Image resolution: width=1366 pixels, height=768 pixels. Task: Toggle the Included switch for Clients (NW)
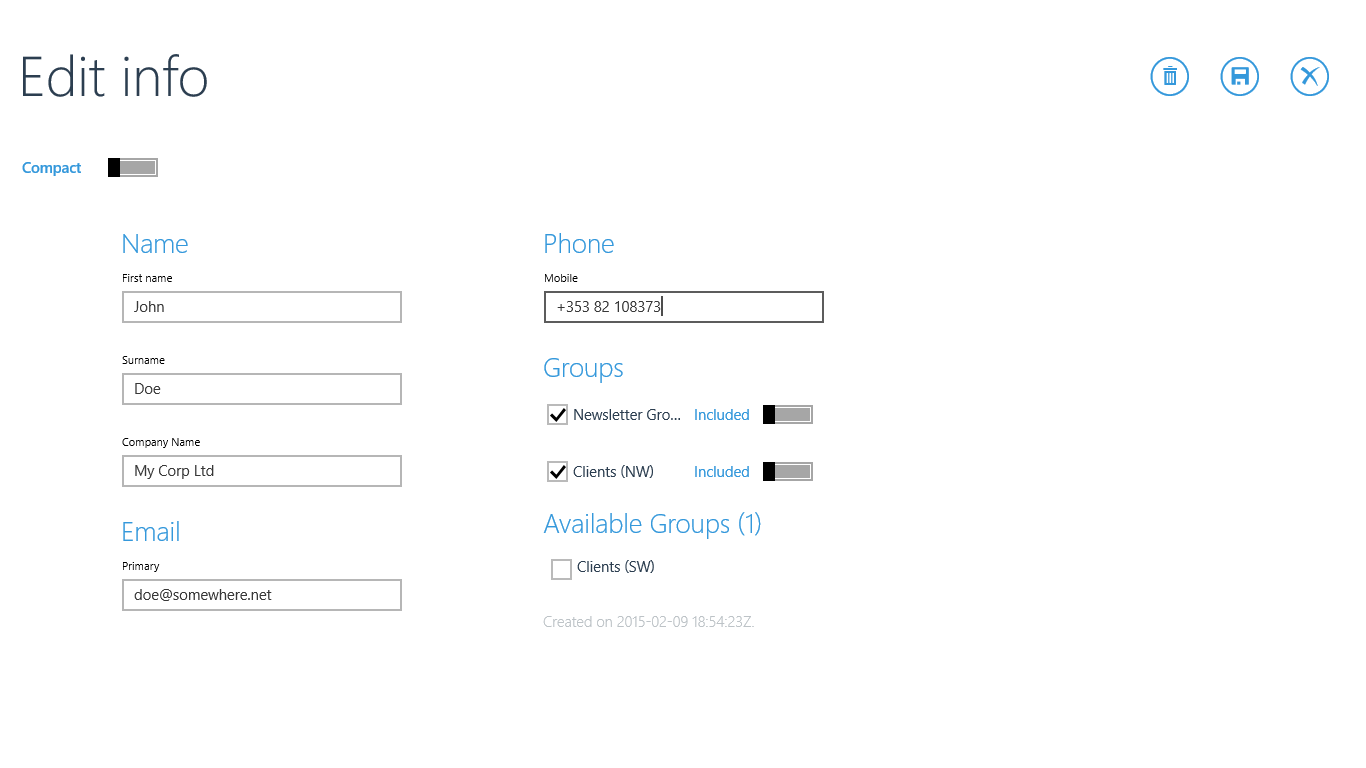tap(788, 472)
